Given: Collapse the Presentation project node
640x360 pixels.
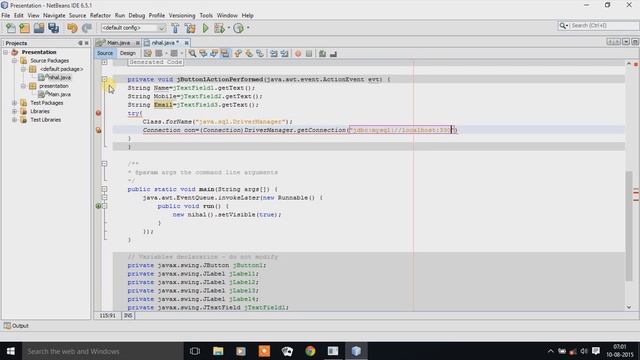Looking at the screenshot, I should (x=6, y=52).
